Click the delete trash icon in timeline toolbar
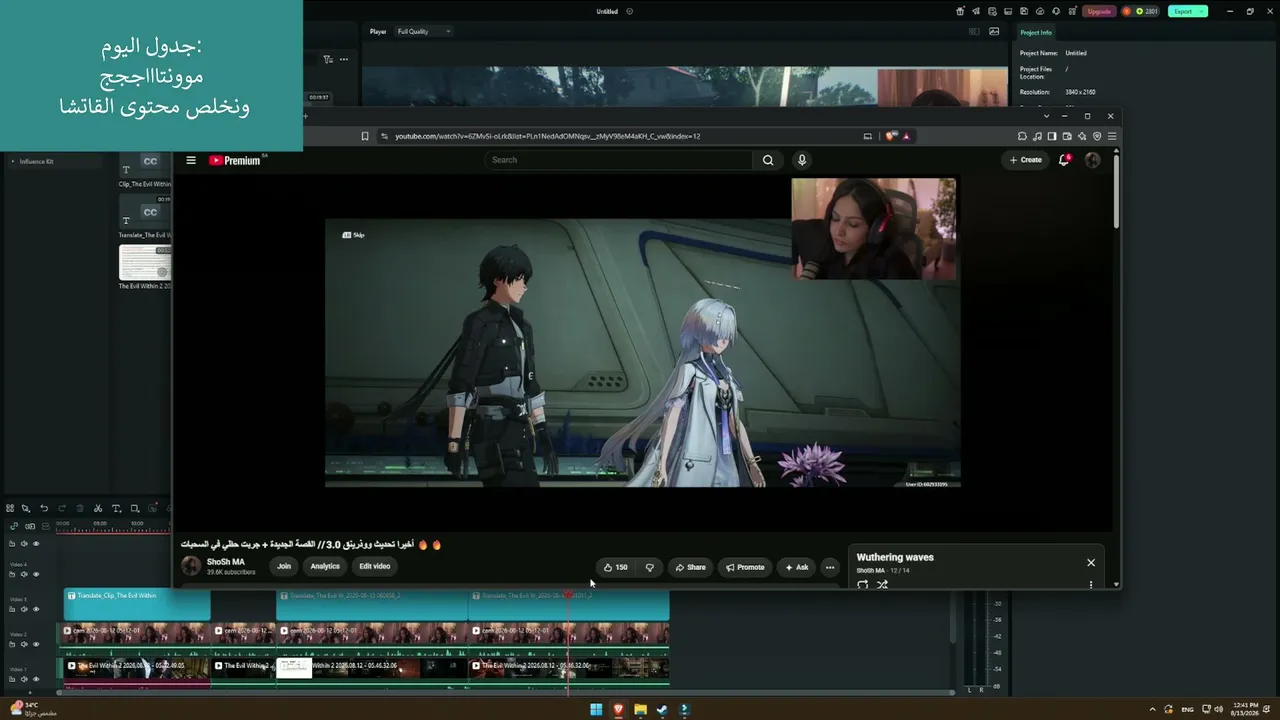The width and height of the screenshot is (1280, 720). pos(80,508)
